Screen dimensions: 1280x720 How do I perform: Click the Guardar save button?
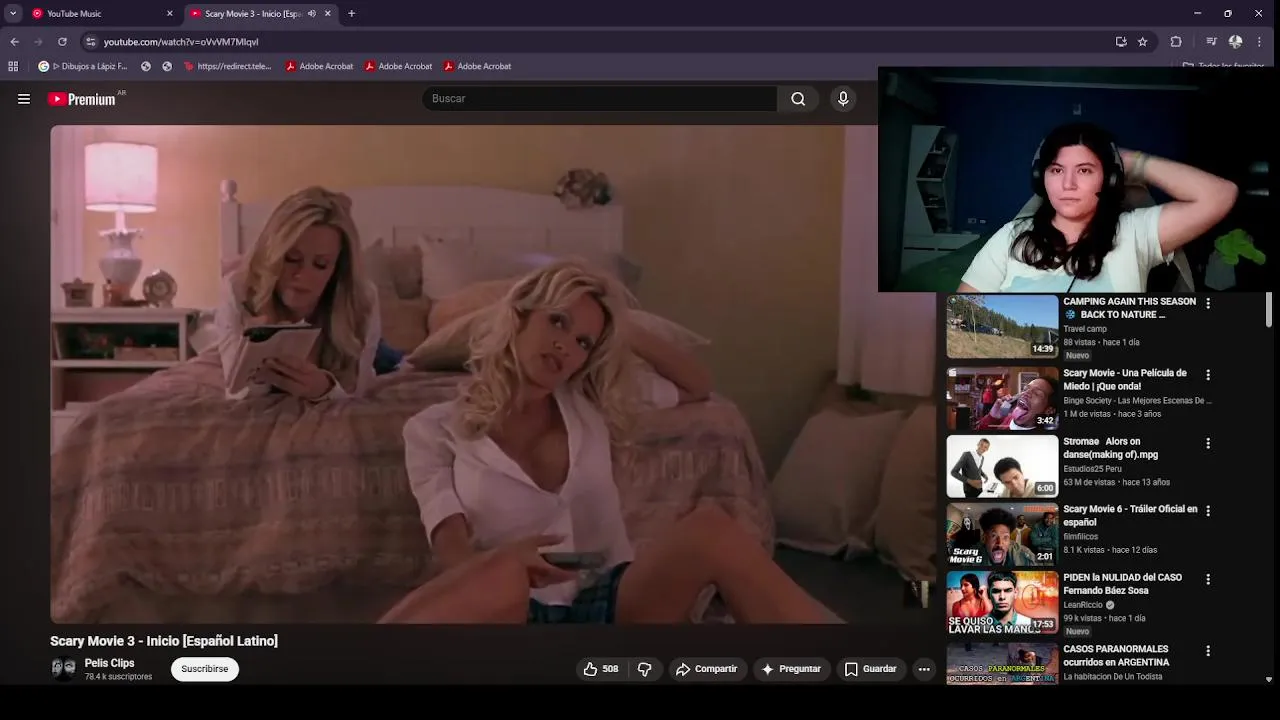(870, 669)
